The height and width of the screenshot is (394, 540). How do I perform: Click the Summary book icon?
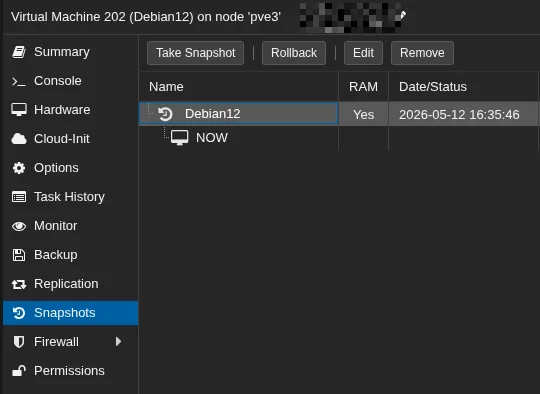tap(19, 52)
